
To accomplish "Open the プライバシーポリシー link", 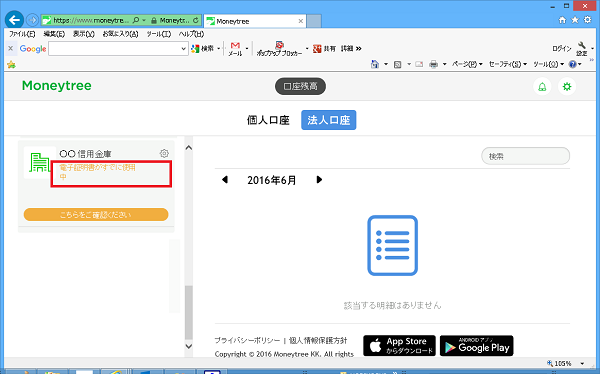I will pos(247,340).
